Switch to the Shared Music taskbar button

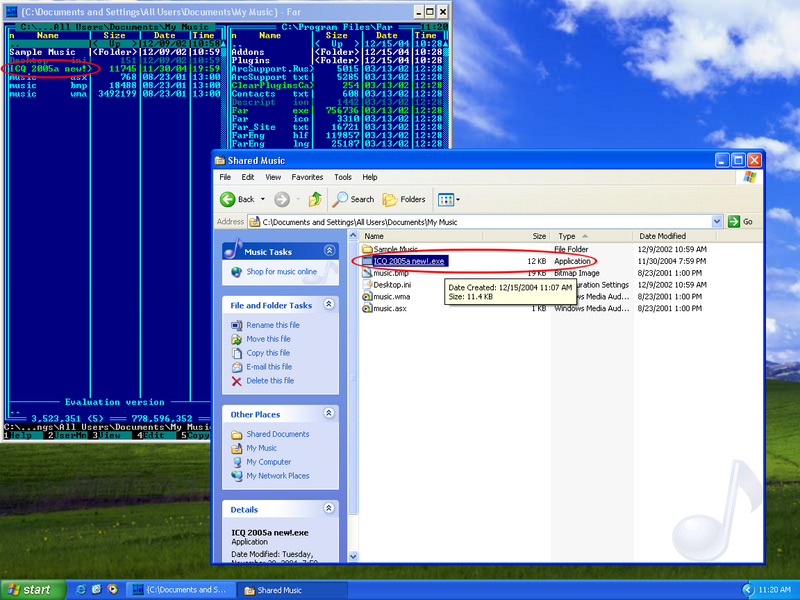click(293, 590)
